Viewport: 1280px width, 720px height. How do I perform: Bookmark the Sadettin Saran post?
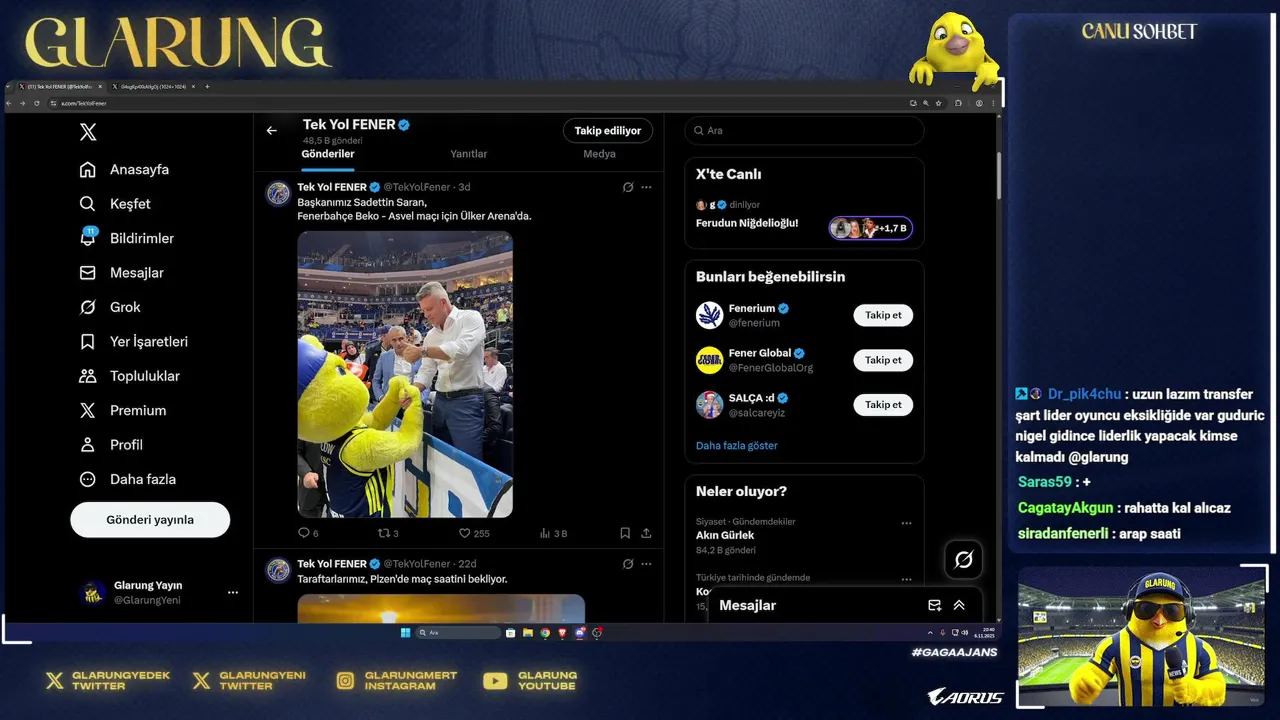(625, 533)
